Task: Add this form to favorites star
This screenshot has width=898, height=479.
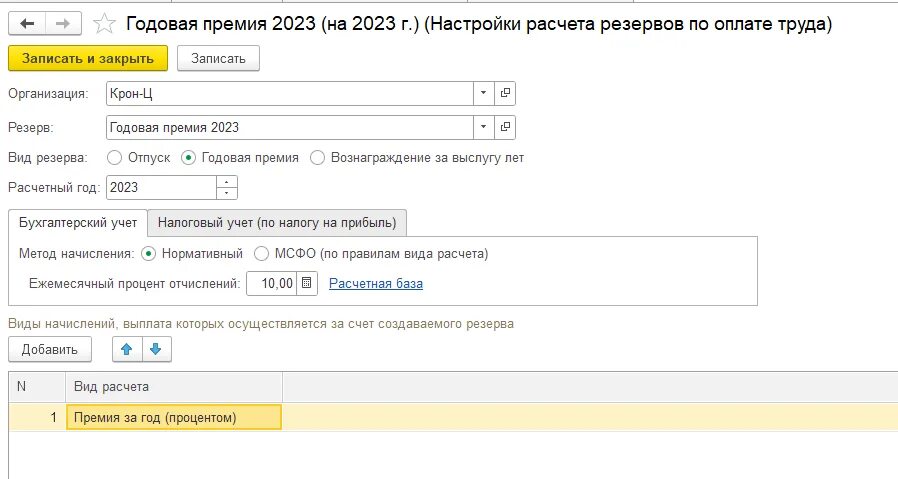Action: (104, 23)
